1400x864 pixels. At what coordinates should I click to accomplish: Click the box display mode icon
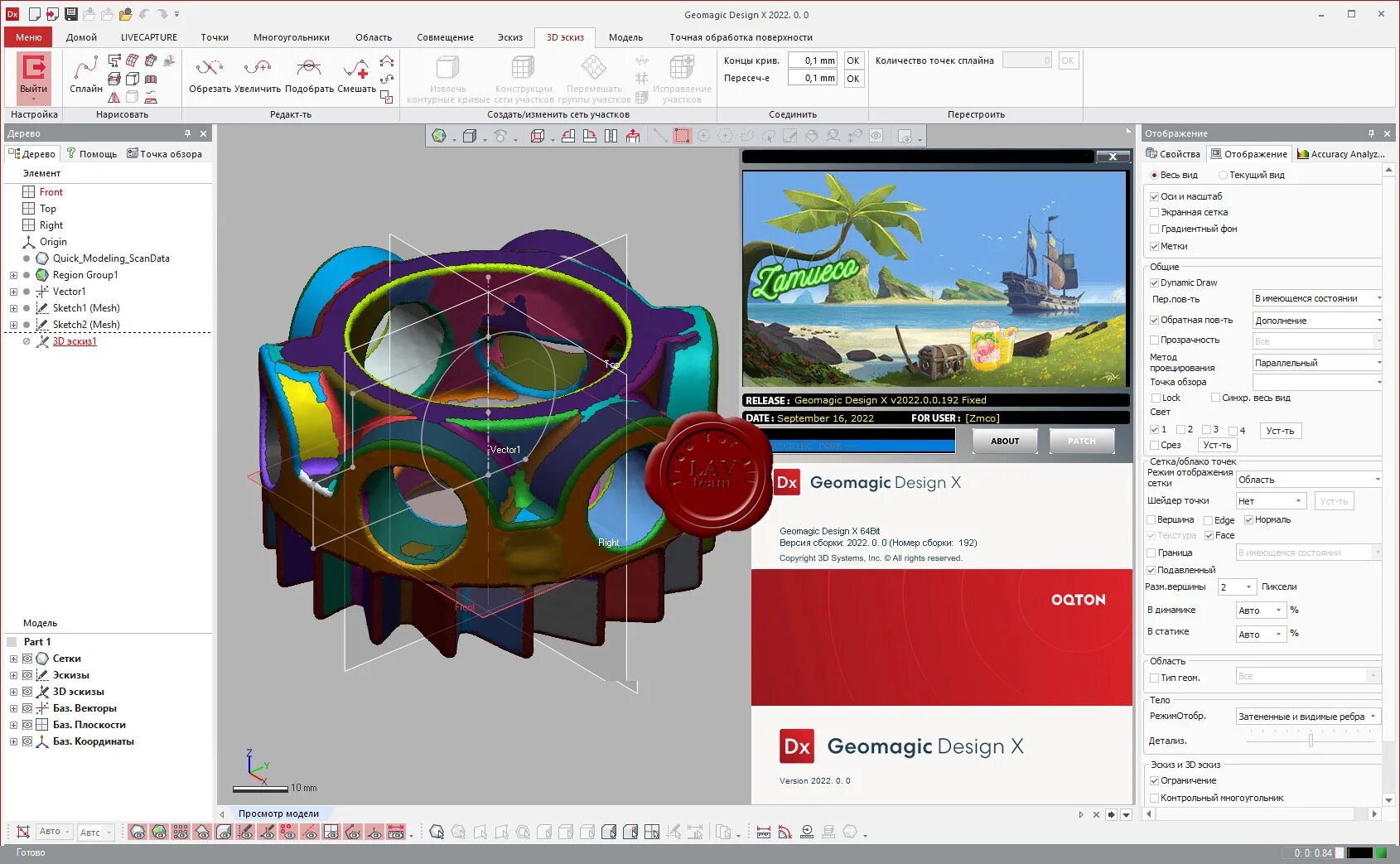coord(470,136)
